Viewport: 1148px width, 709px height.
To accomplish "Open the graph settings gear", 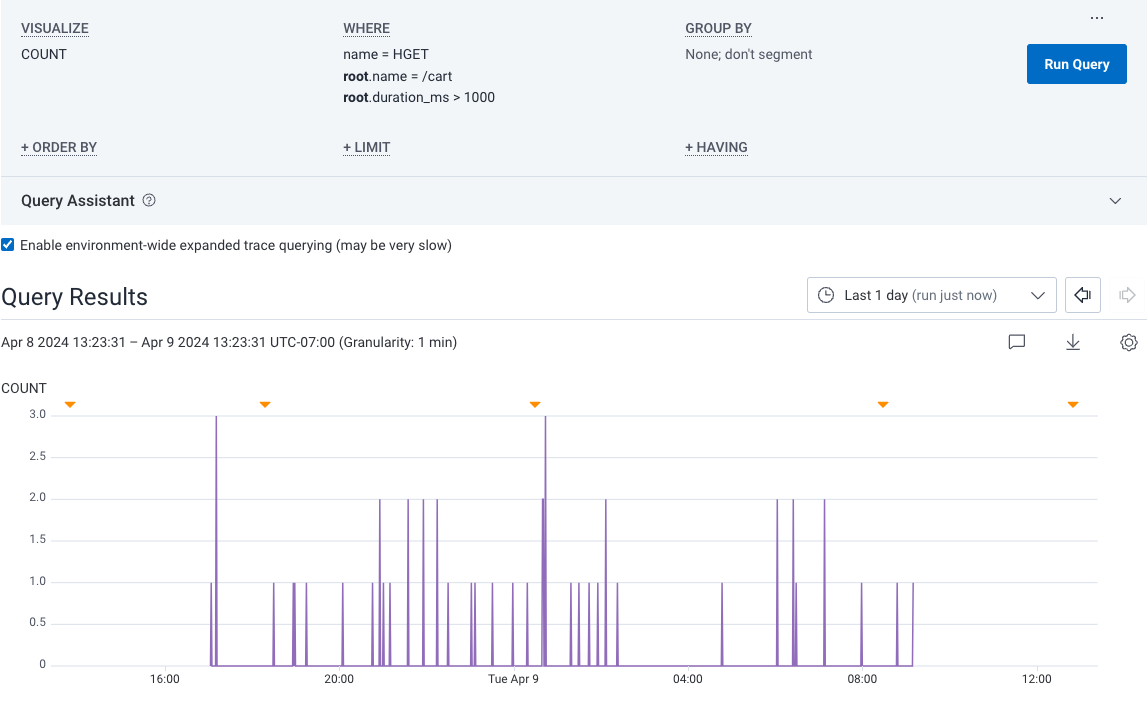I will pyautogui.click(x=1129, y=342).
